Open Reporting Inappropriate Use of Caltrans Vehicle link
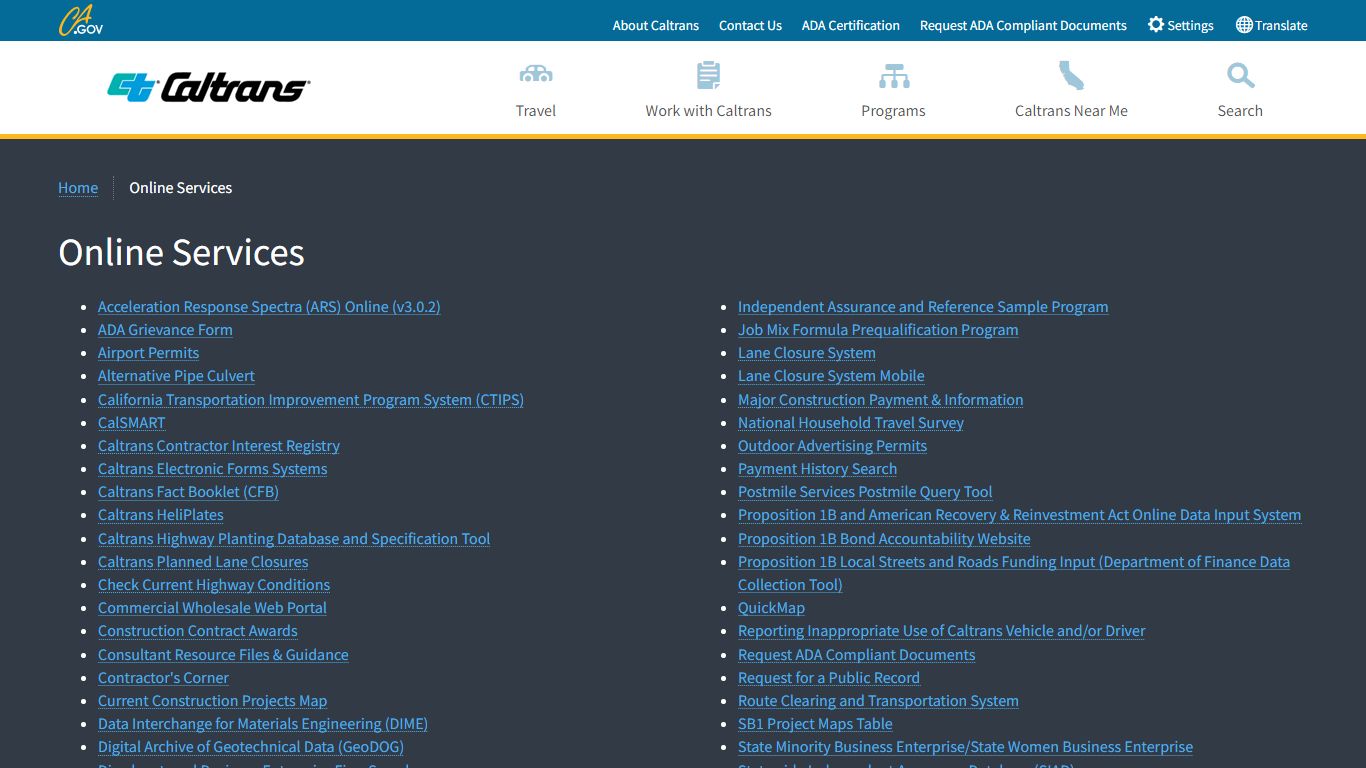1366x768 pixels. [941, 631]
